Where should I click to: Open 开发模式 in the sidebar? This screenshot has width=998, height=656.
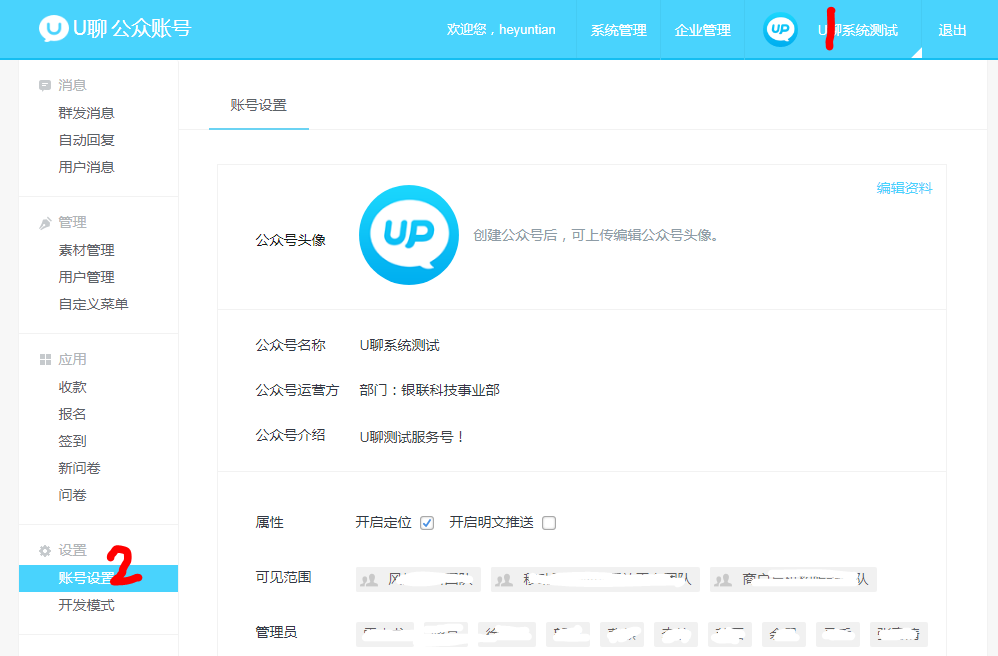(87, 605)
